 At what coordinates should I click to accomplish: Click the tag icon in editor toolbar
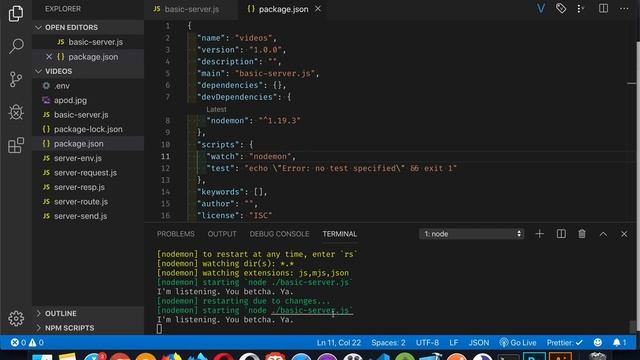[x=561, y=8]
